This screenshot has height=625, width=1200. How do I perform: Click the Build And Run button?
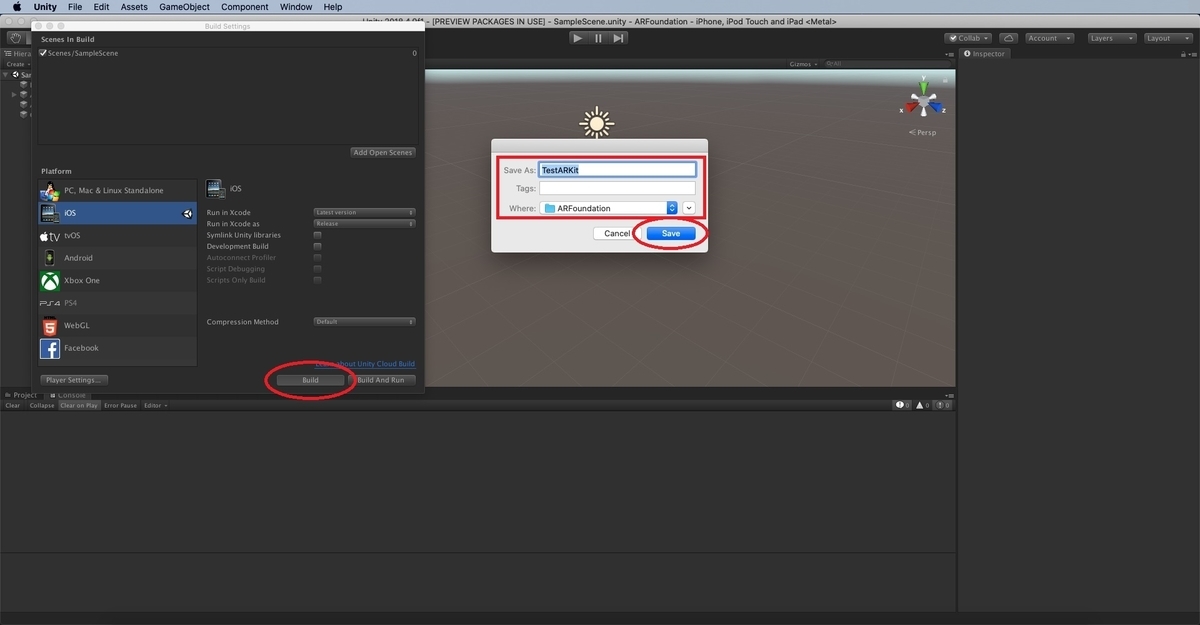coord(381,380)
